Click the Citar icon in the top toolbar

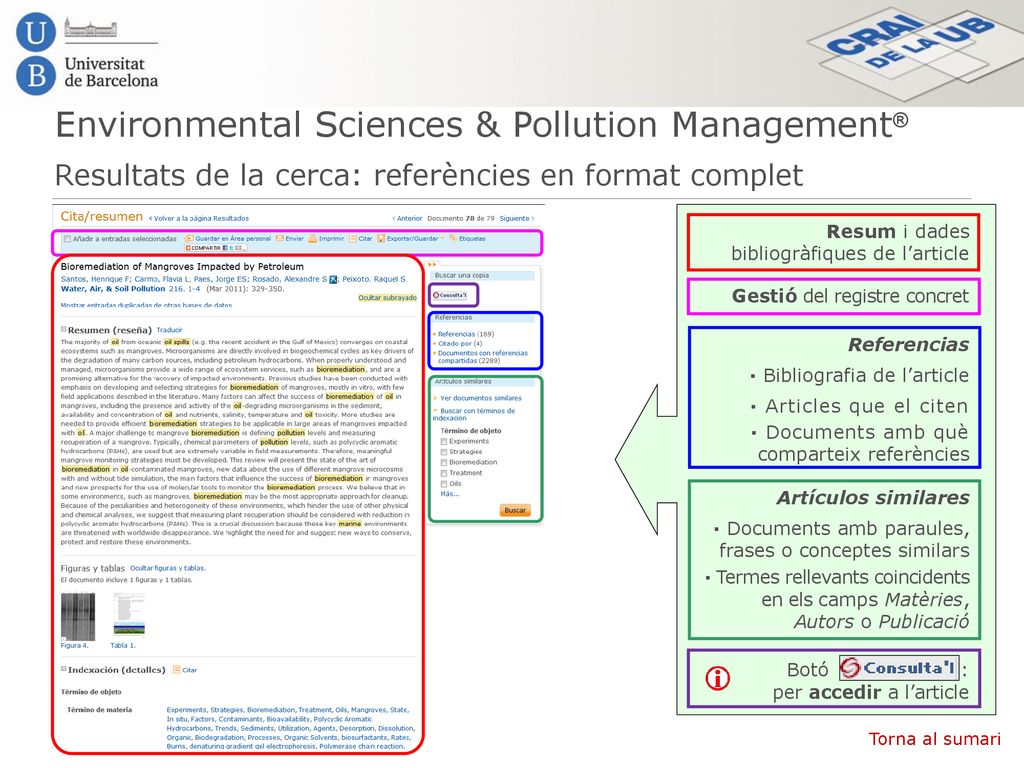click(x=353, y=239)
